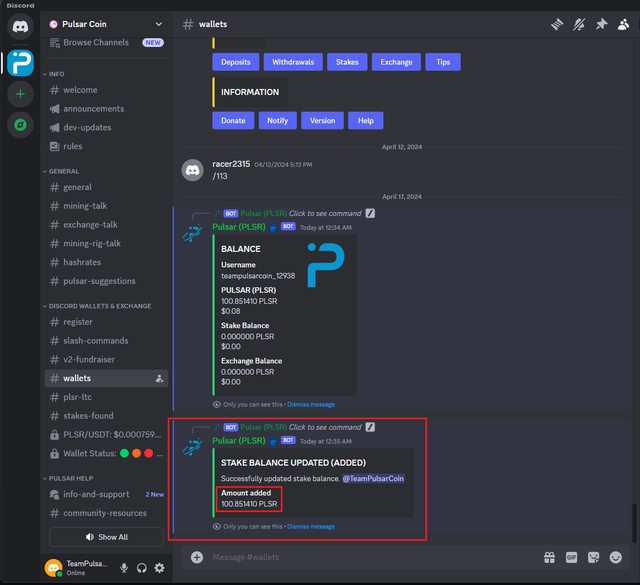Click the Version button
This screenshot has height=585, width=640.
[322, 120]
